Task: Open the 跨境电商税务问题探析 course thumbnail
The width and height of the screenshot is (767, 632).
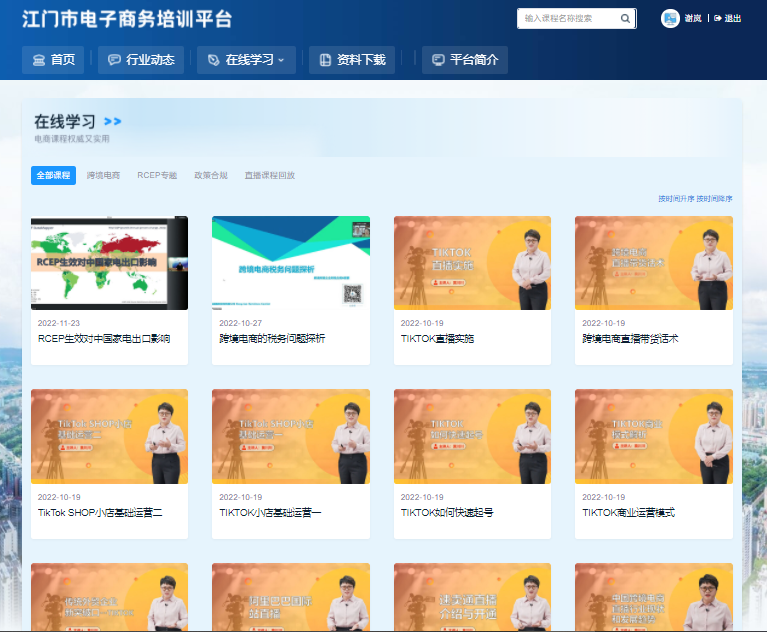Action: tap(291, 263)
